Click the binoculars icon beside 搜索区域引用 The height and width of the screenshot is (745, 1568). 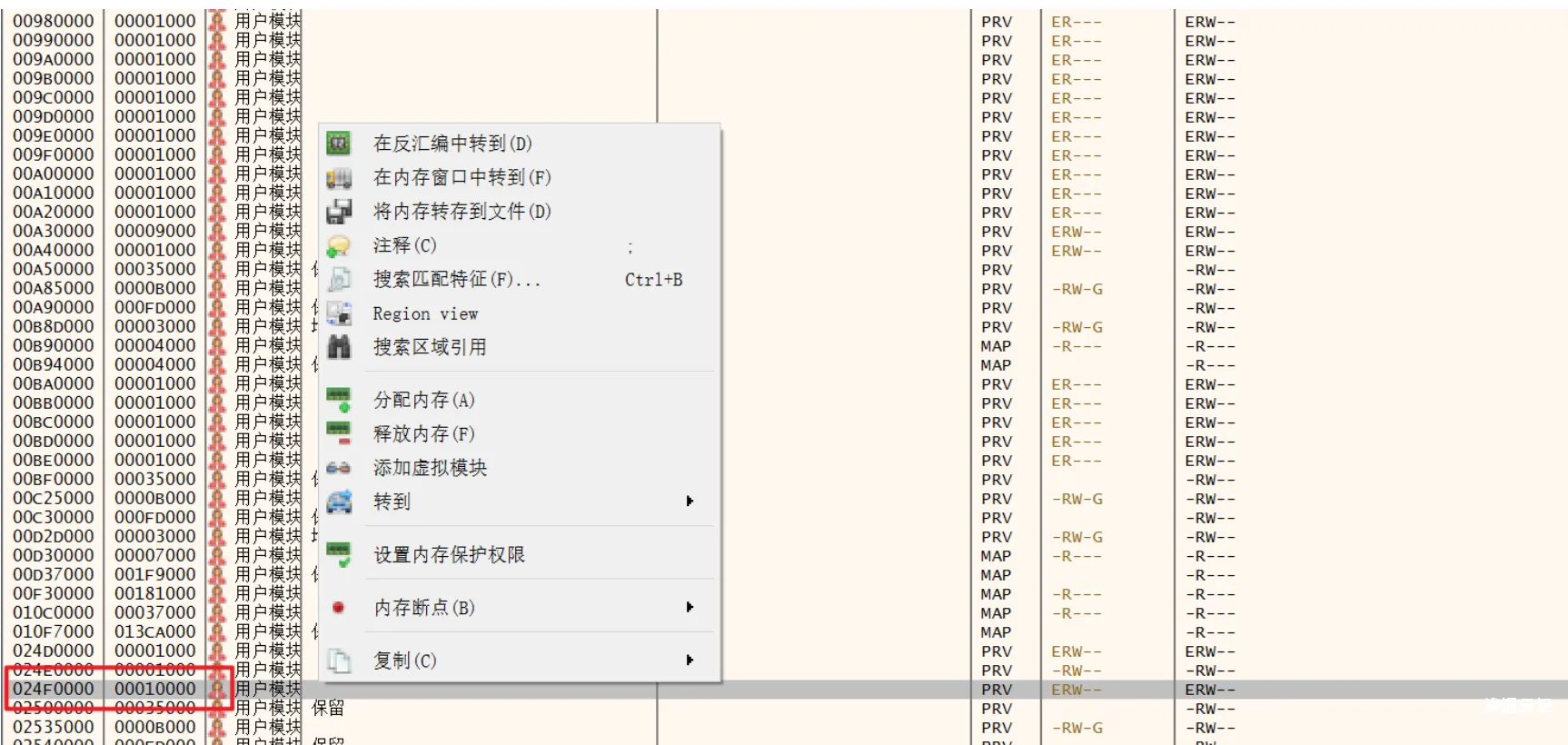pyautogui.click(x=339, y=347)
